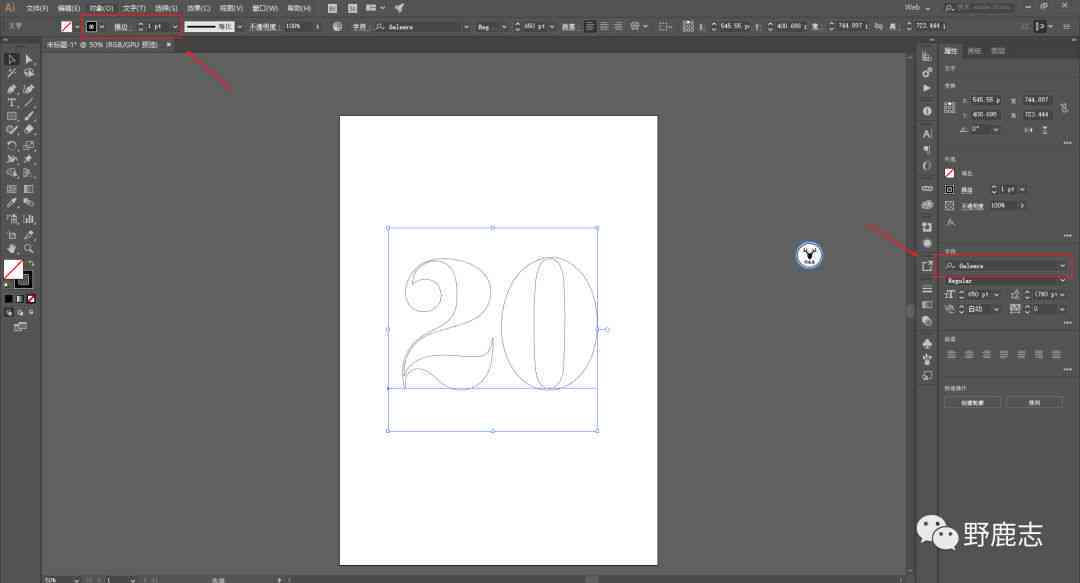
Task: Set solid Color mode below swatches
Action: pos(8,299)
